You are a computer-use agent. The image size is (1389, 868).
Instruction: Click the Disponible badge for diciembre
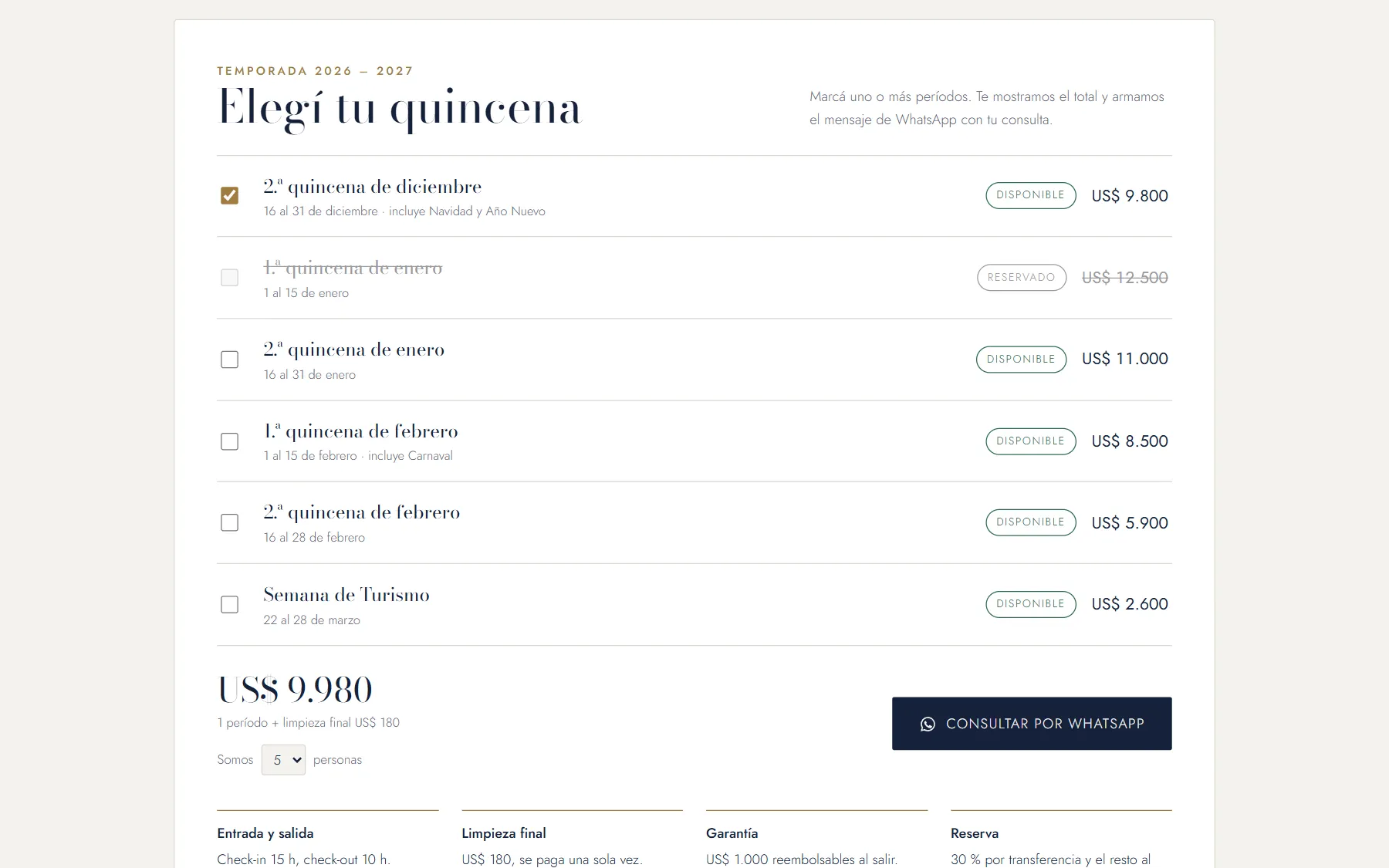pos(1030,195)
